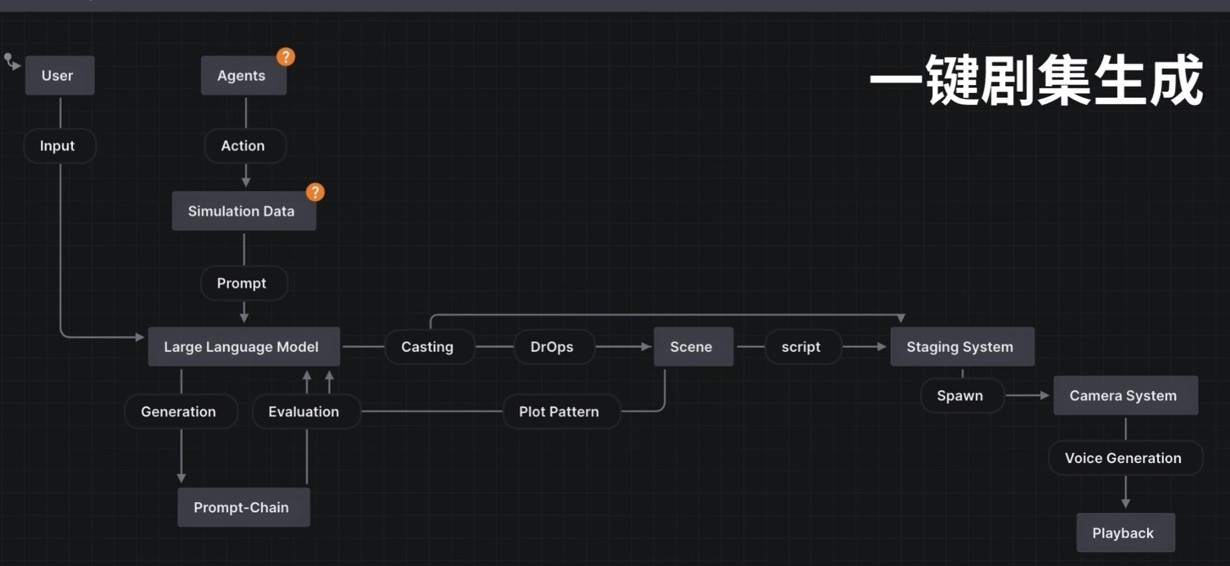This screenshot has height=566, width=1230.
Task: Click the Input edge label
Action: (60, 146)
